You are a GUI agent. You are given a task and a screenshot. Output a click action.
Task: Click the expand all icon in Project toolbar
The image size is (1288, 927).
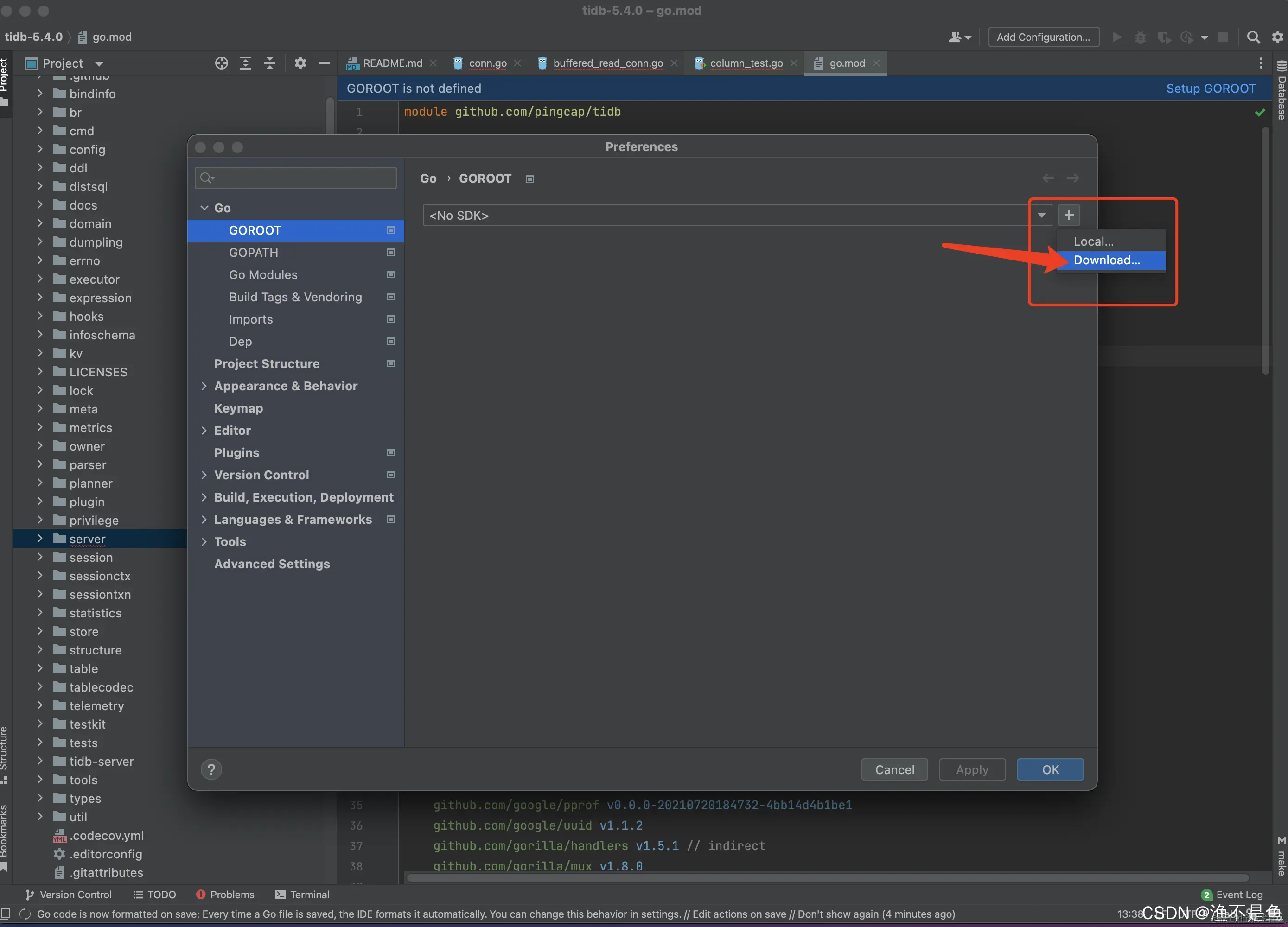pos(245,63)
